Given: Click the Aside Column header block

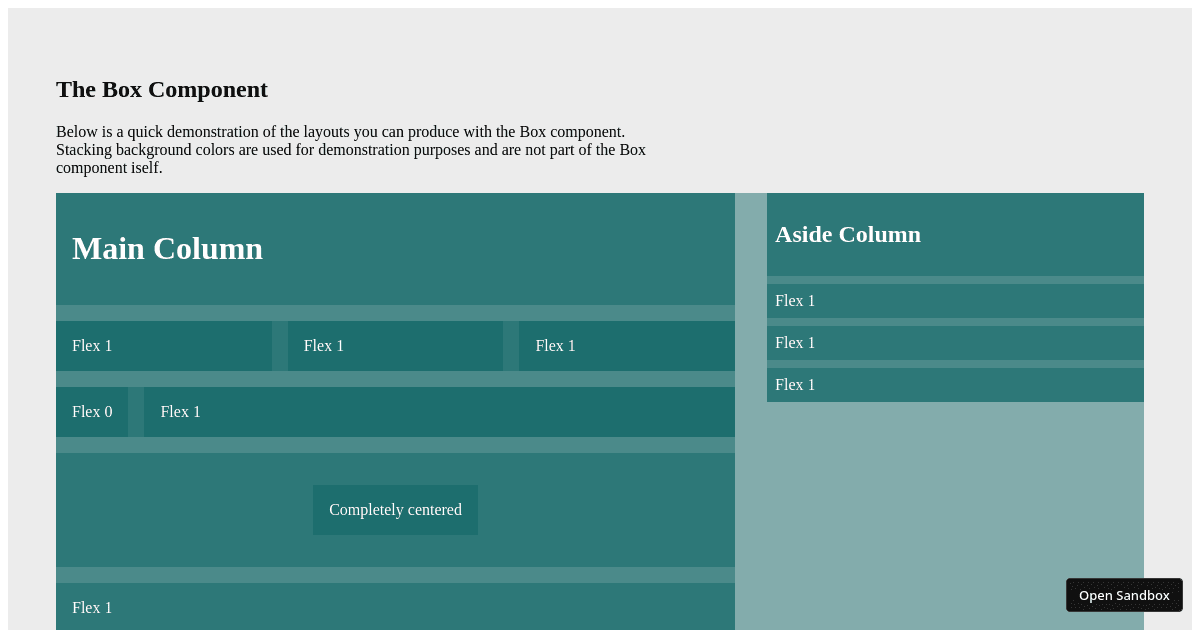Looking at the screenshot, I should [x=955, y=234].
